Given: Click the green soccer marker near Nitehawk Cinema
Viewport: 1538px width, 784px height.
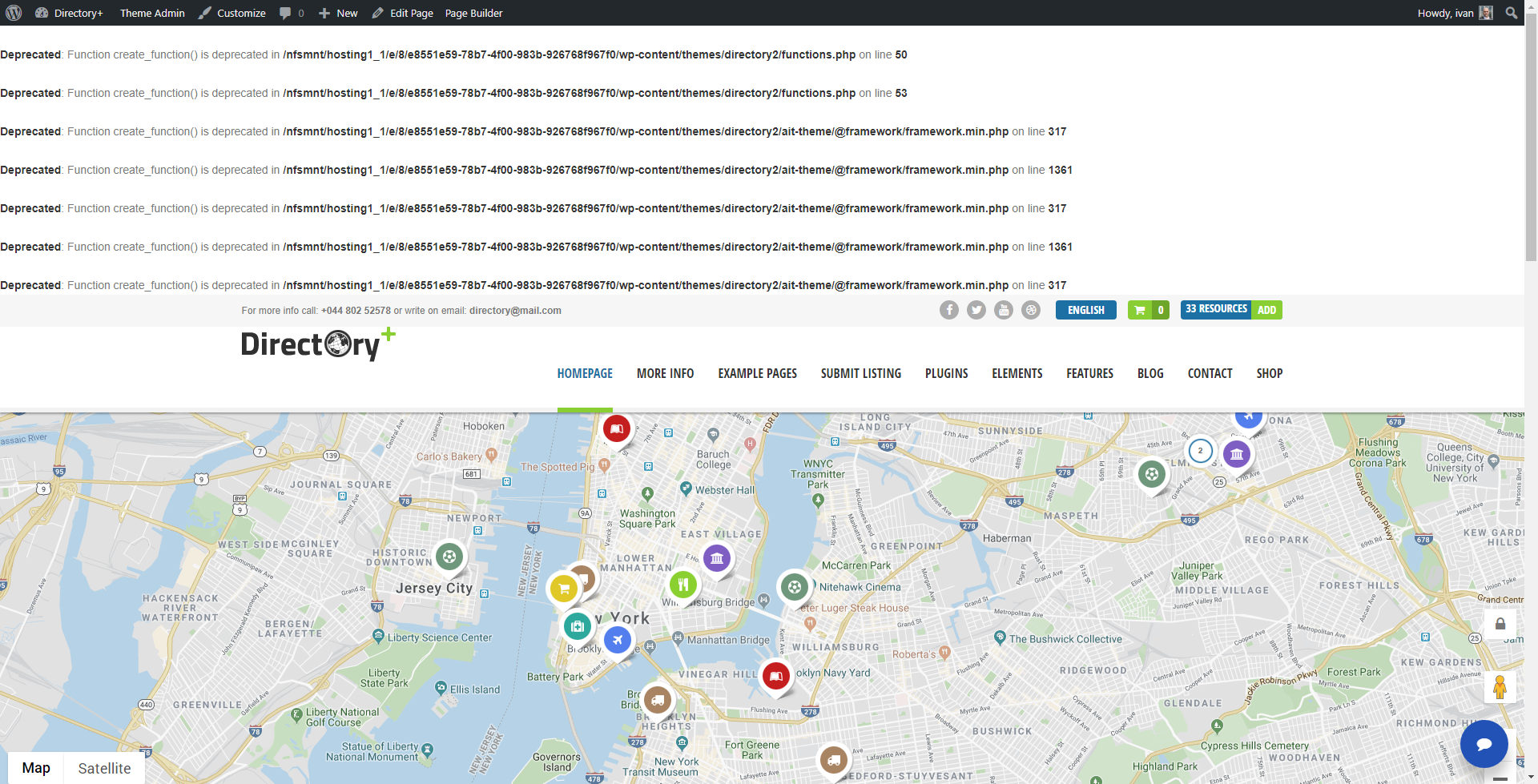Looking at the screenshot, I should tap(794, 587).
